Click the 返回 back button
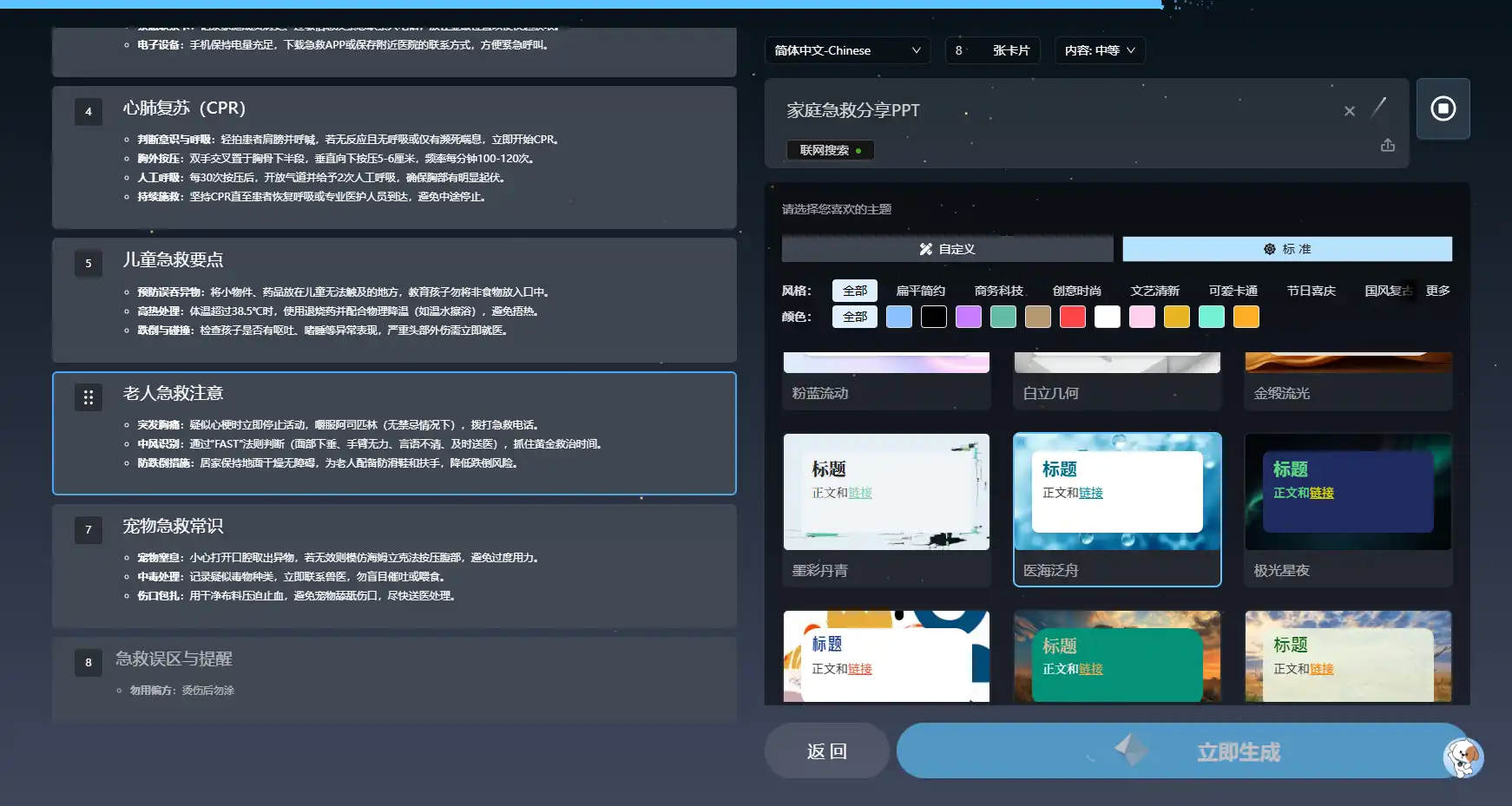Viewport: 1512px width, 806px height. click(825, 750)
